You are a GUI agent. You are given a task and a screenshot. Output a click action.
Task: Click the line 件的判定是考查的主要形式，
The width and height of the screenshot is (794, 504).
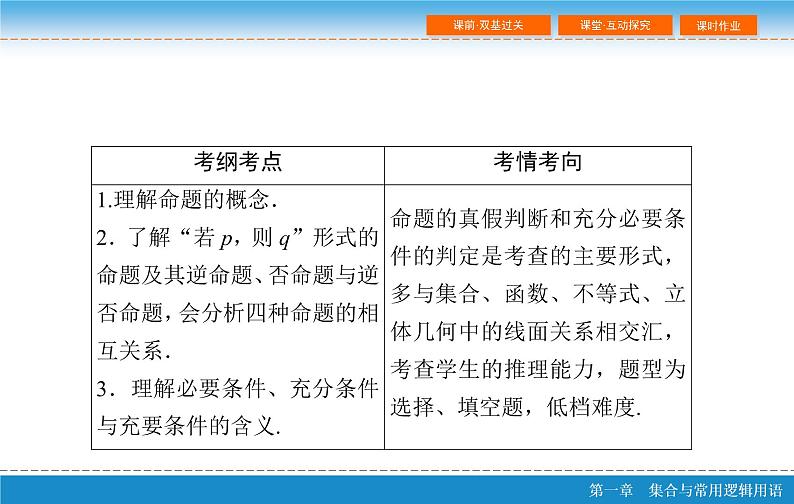(x=532, y=256)
